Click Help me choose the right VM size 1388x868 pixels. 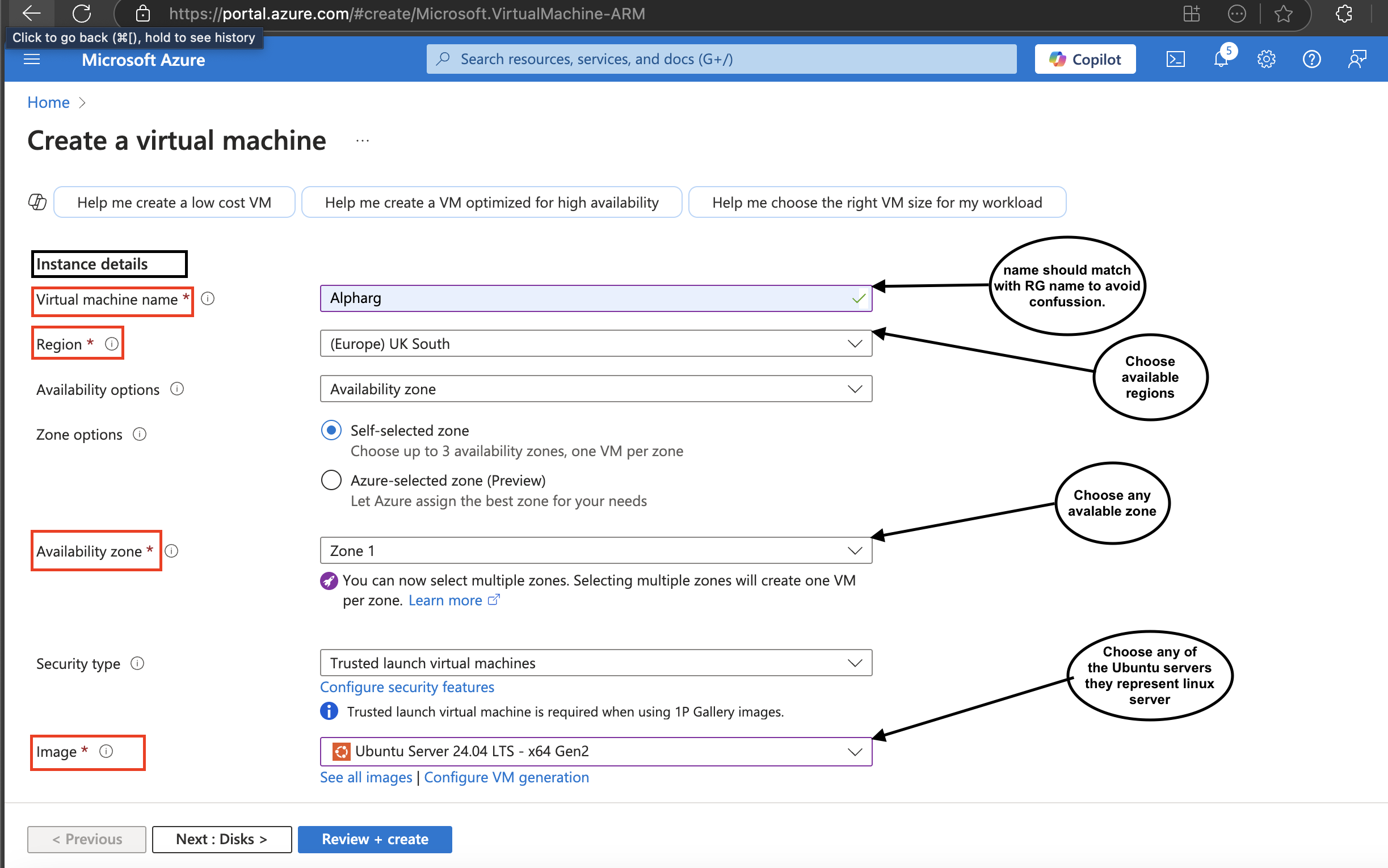pos(877,202)
